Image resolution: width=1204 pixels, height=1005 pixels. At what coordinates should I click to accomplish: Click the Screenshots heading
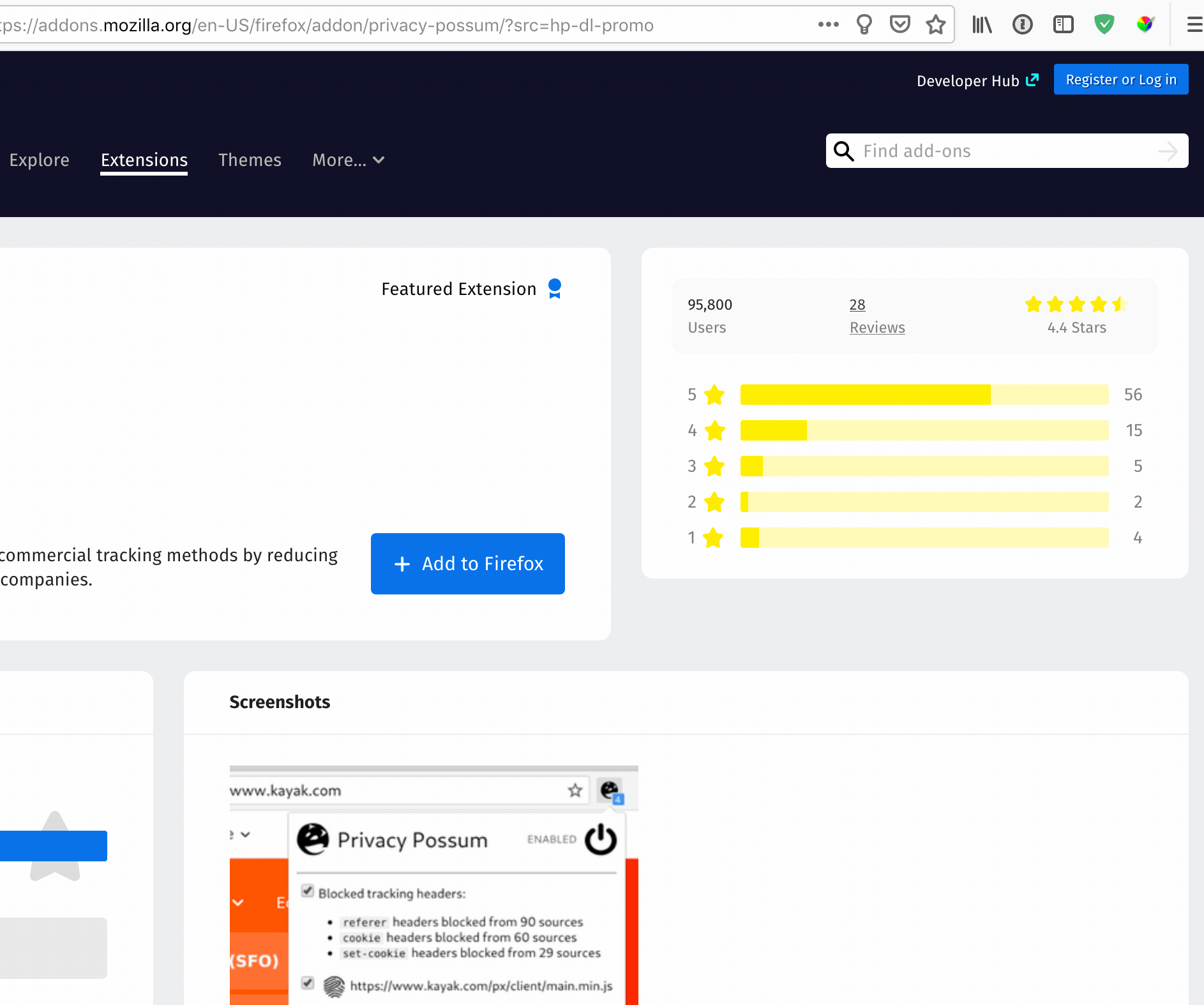click(280, 702)
